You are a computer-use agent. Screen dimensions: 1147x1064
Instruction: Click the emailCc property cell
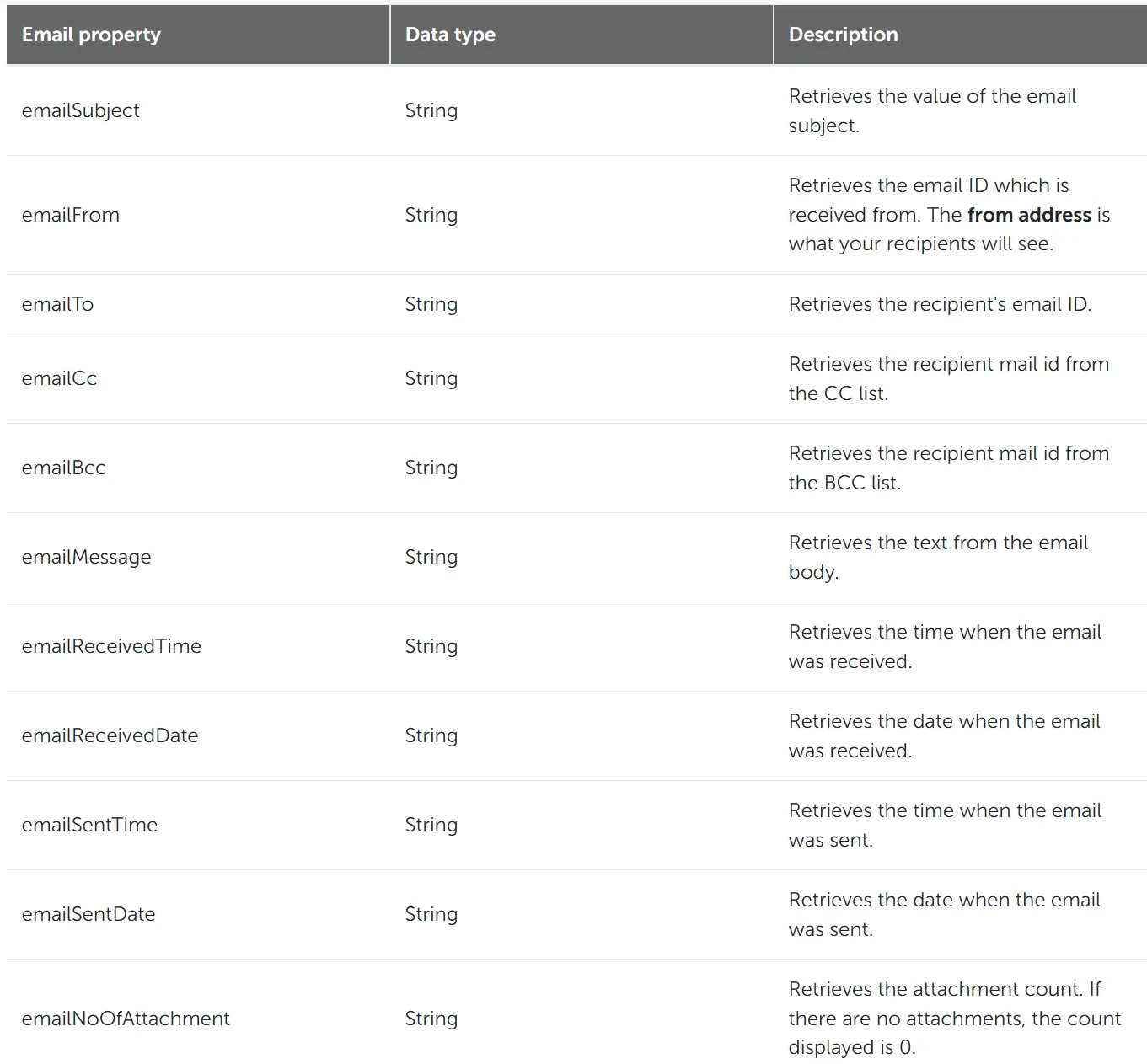59,378
